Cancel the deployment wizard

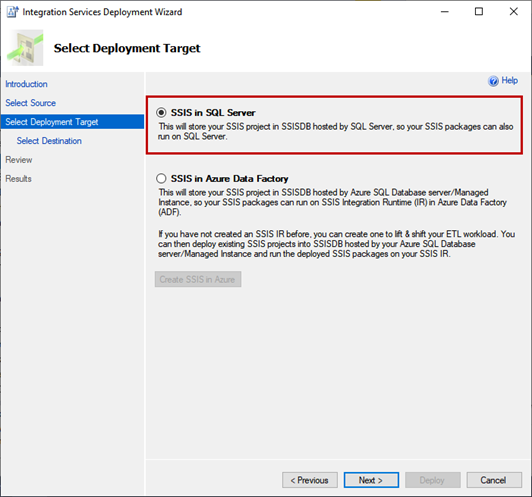[494, 480]
